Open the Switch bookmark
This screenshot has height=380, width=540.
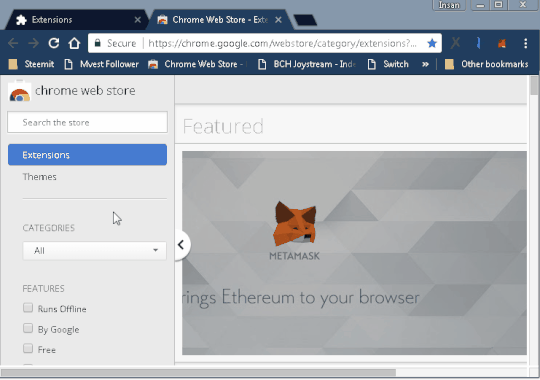(x=388, y=64)
